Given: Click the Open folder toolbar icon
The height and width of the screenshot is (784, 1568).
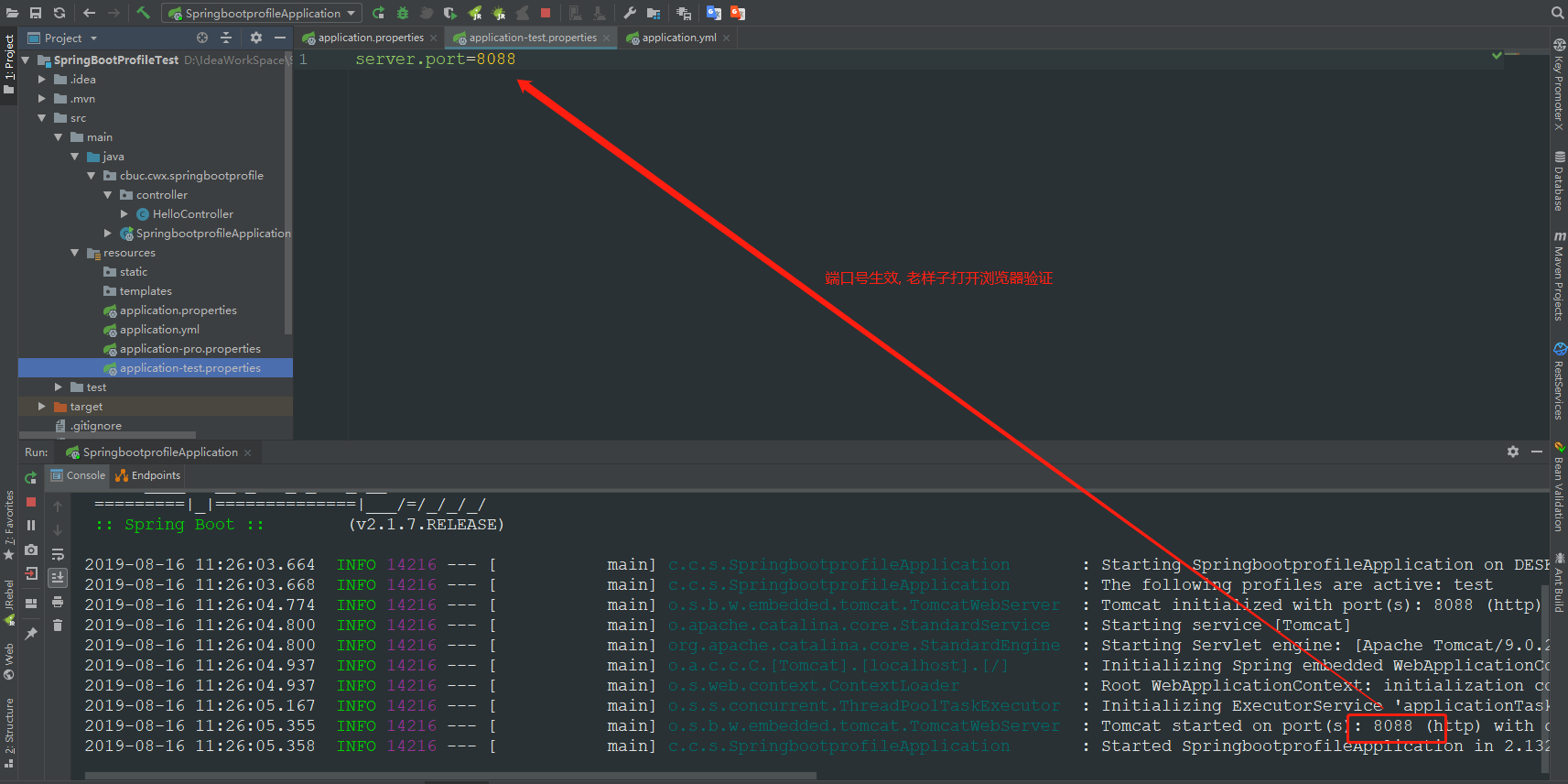Looking at the screenshot, I should point(12,13).
